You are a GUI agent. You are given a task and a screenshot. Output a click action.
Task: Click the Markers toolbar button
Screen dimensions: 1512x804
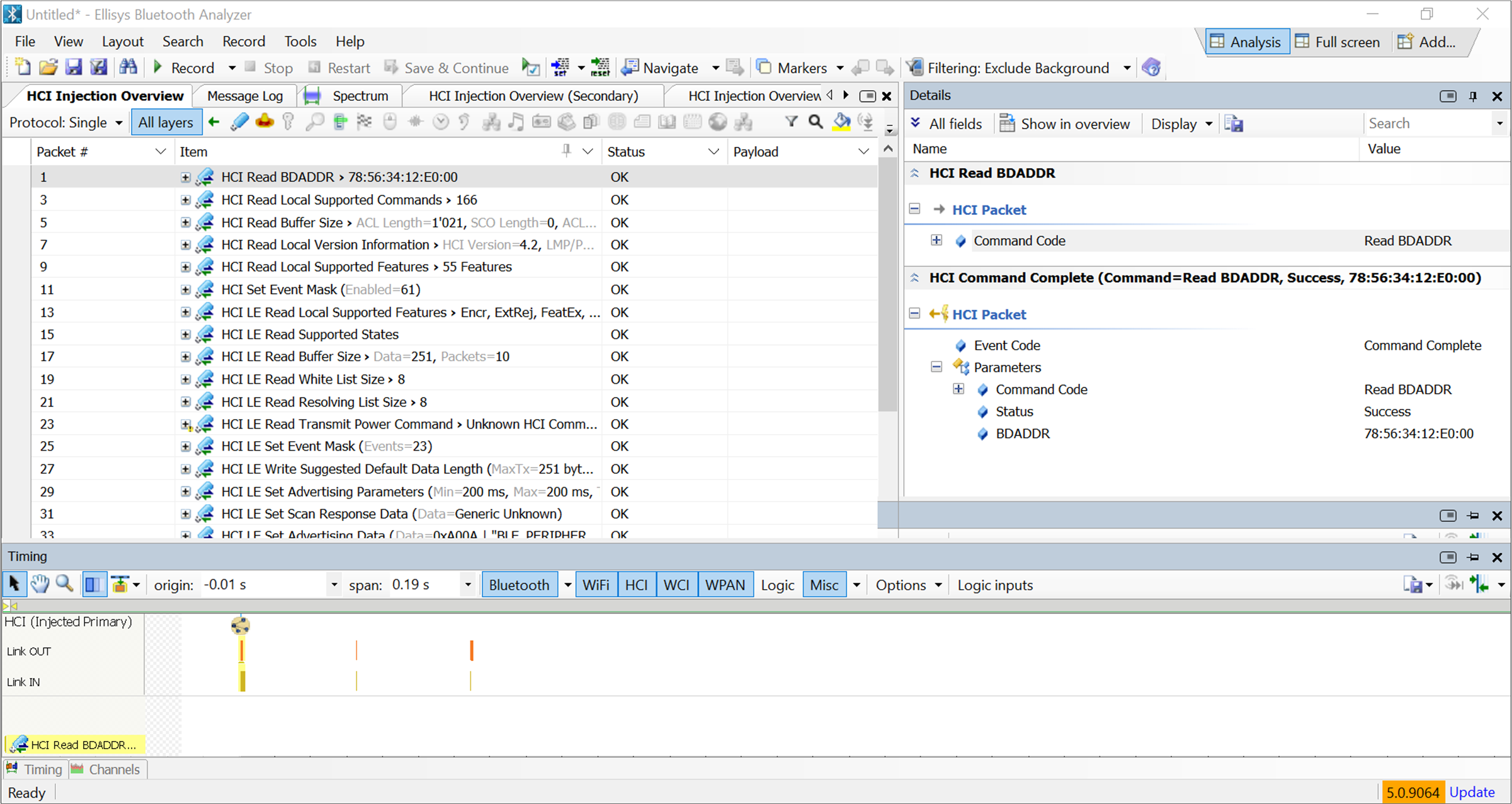[x=791, y=67]
